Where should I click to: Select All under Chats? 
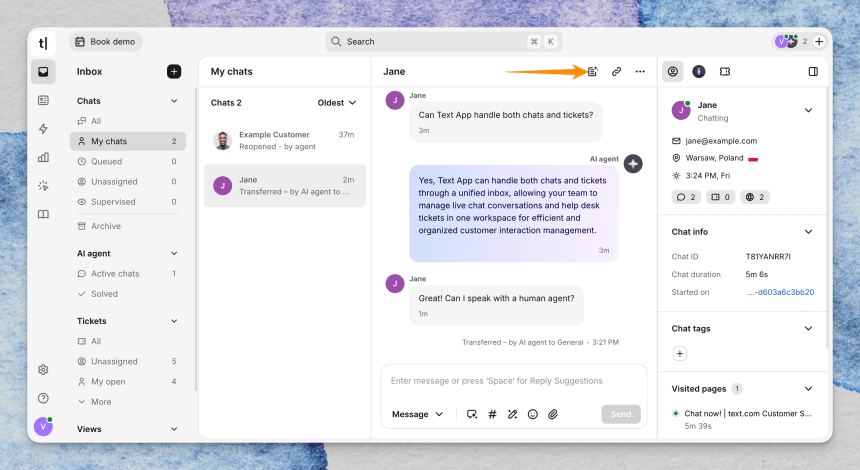(x=127, y=121)
